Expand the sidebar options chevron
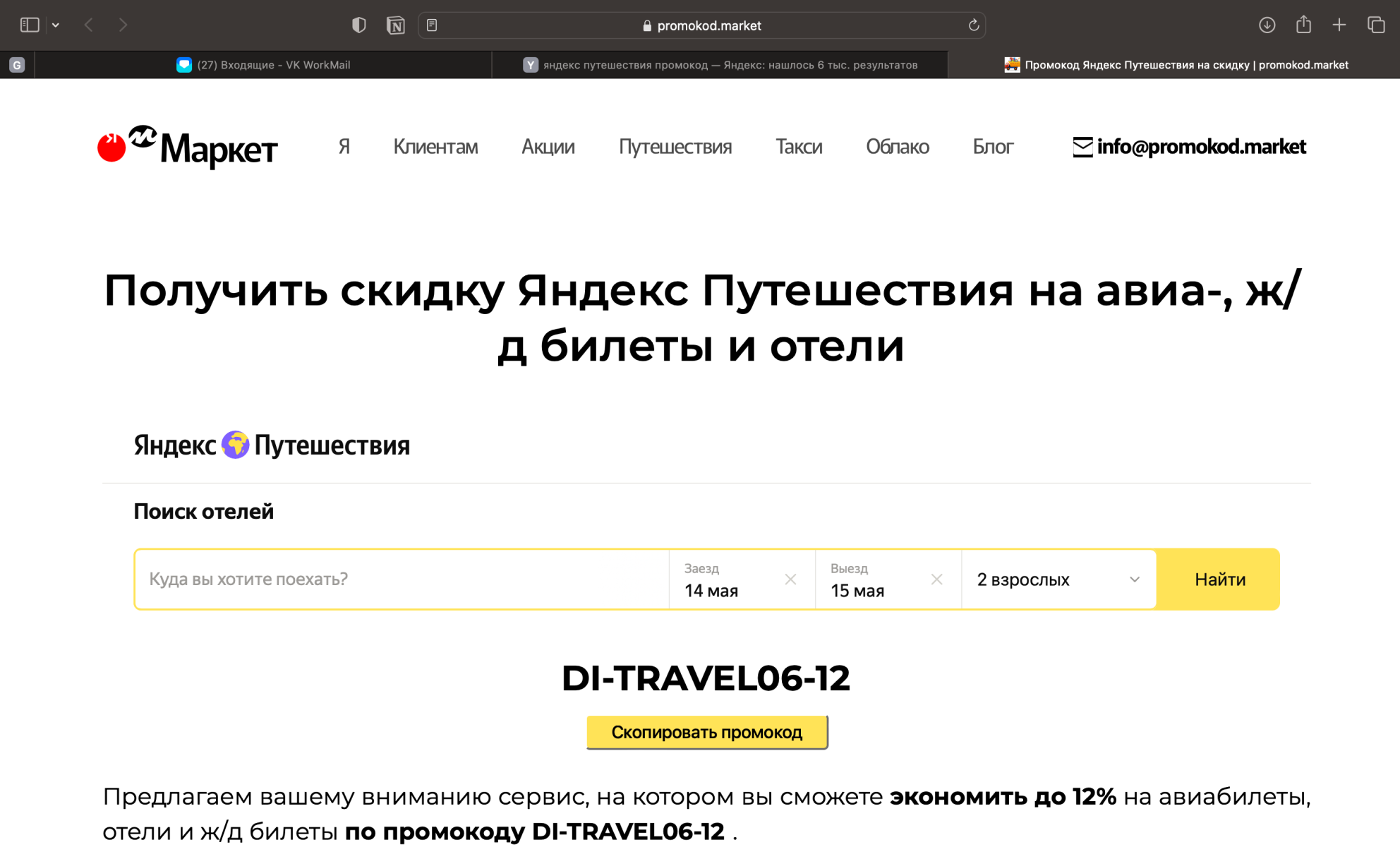 55,25
